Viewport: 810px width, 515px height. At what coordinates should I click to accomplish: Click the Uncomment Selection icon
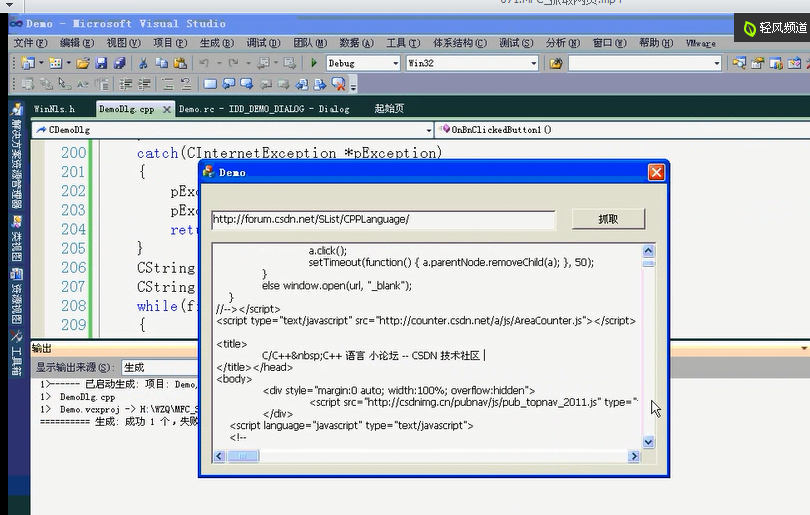[x=185, y=84]
